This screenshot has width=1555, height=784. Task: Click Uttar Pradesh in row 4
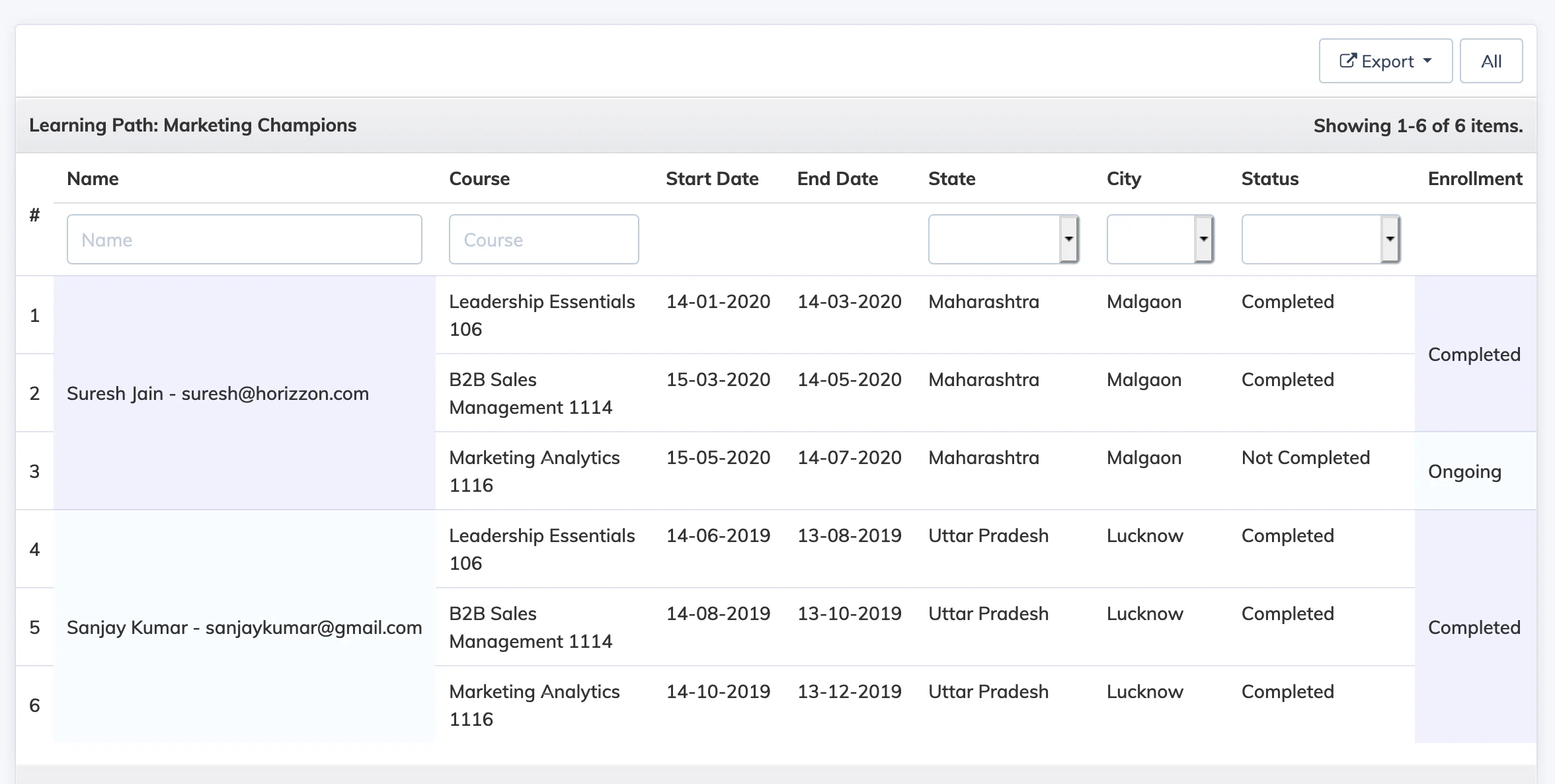pyautogui.click(x=988, y=535)
